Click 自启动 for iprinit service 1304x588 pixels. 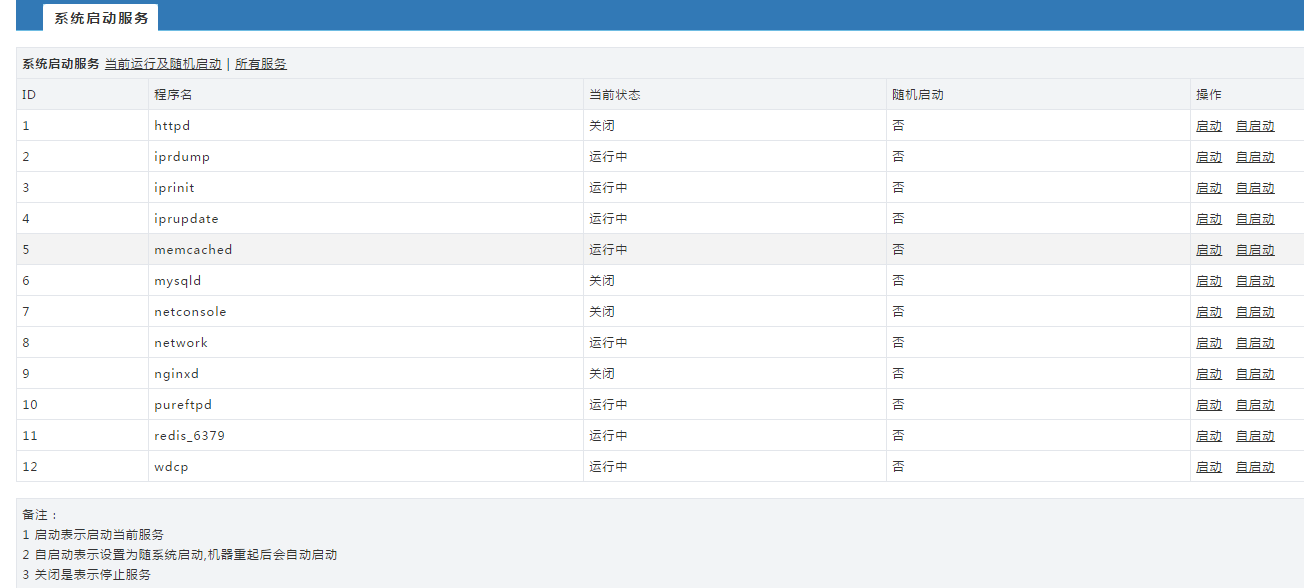point(1255,188)
